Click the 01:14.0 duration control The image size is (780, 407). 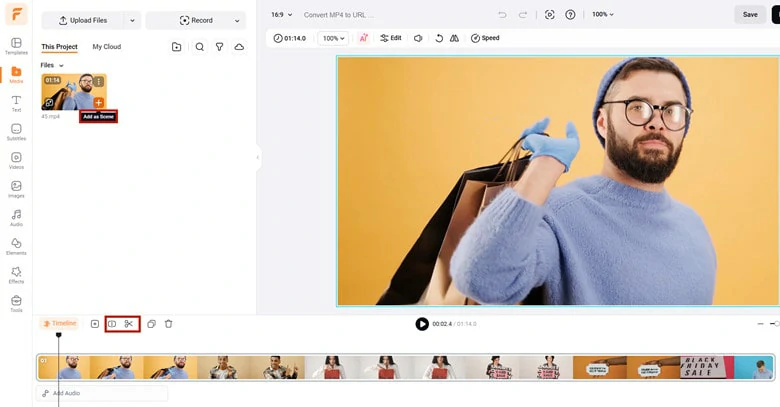click(290, 38)
